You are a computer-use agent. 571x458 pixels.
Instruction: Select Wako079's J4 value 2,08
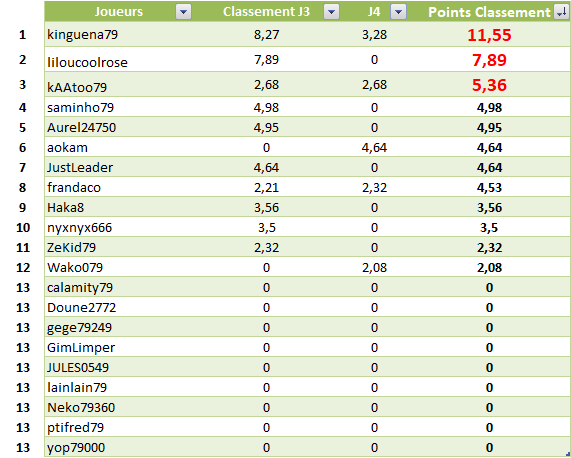point(374,268)
